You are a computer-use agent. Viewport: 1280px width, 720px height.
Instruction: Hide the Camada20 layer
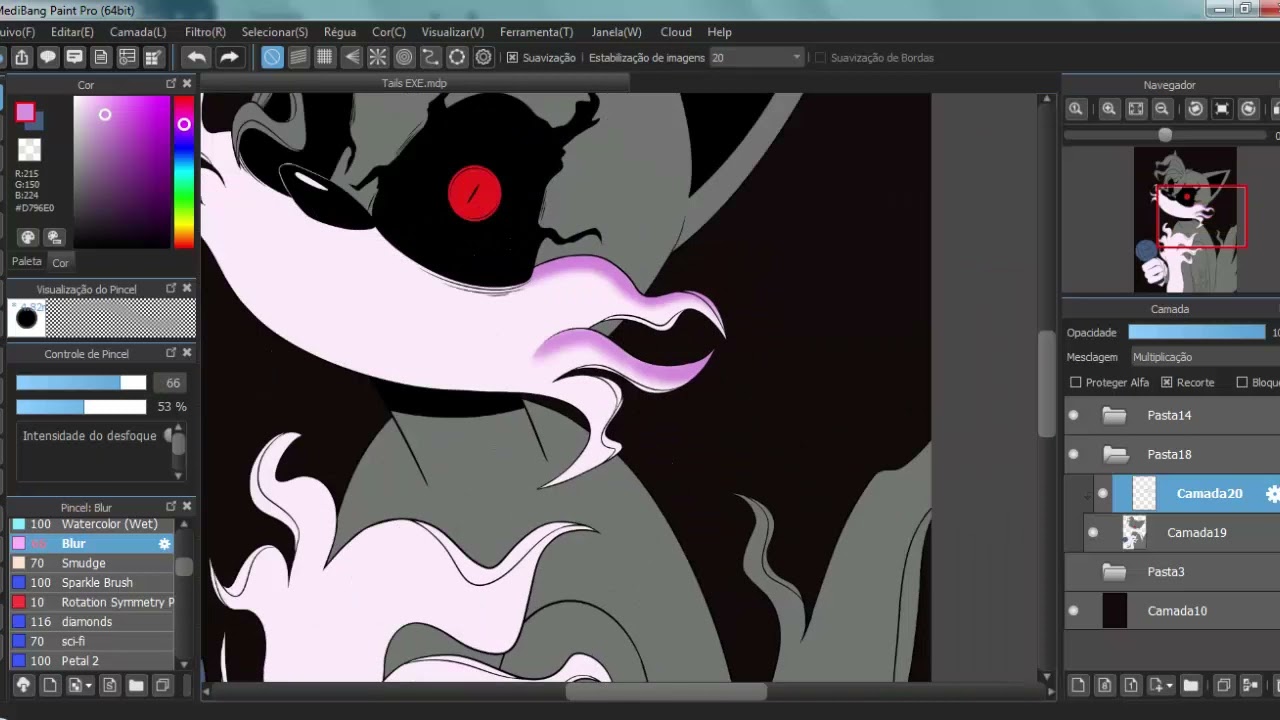[1103, 493]
